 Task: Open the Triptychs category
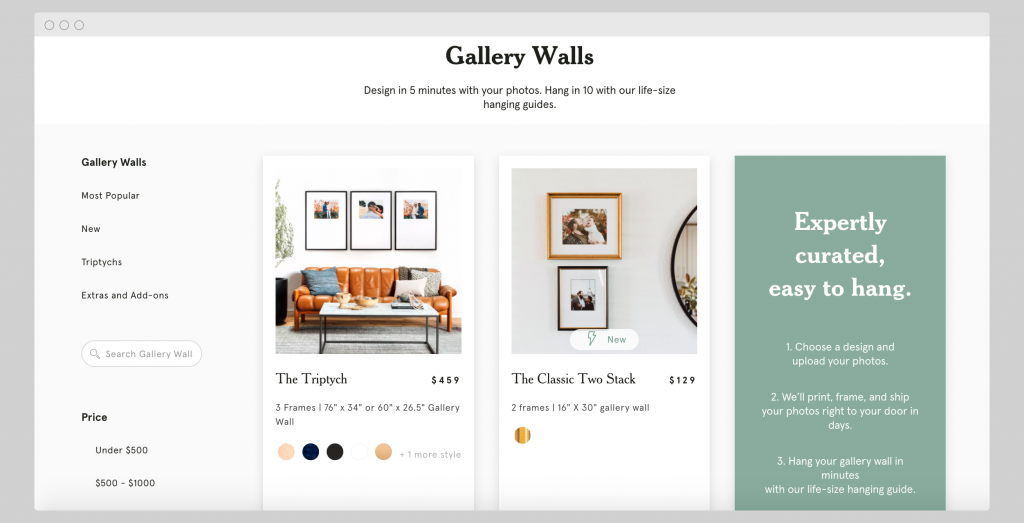101,262
